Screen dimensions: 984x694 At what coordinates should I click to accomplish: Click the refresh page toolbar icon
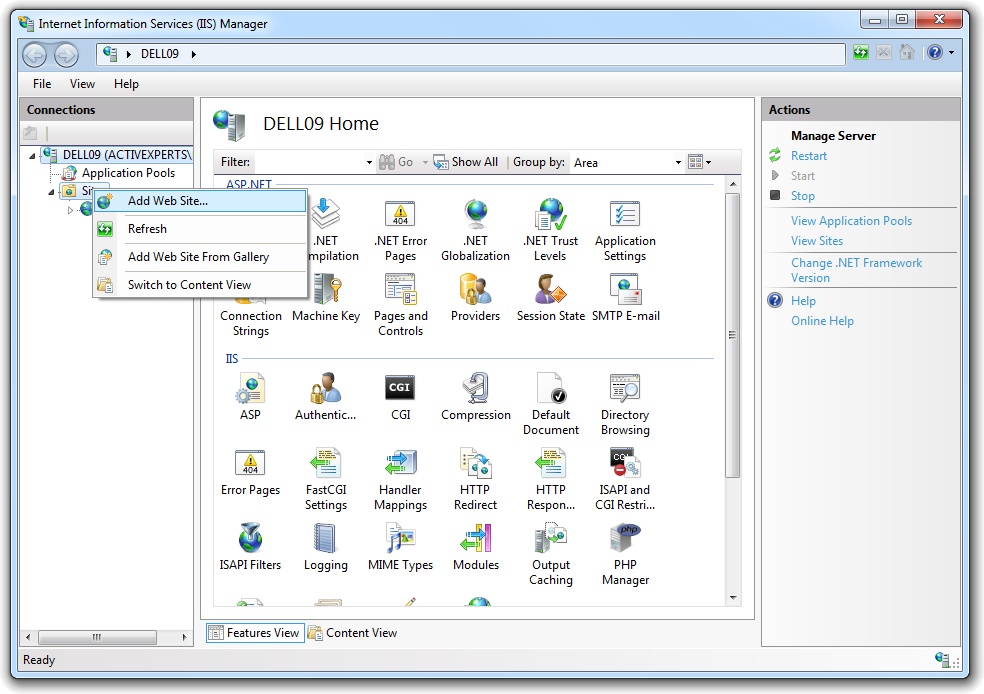(860, 53)
